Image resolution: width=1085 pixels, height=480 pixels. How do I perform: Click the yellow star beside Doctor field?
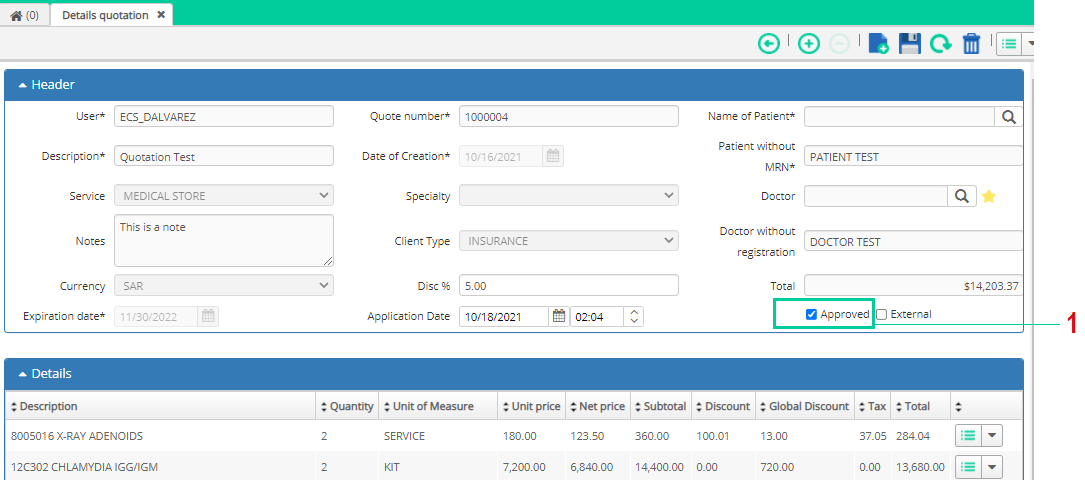pos(989,196)
